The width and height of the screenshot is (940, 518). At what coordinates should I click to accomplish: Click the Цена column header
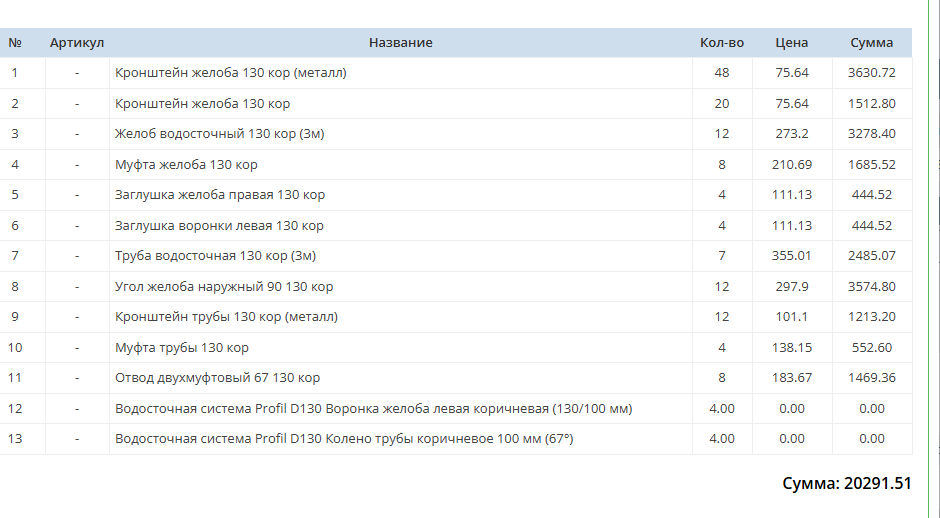(x=791, y=43)
